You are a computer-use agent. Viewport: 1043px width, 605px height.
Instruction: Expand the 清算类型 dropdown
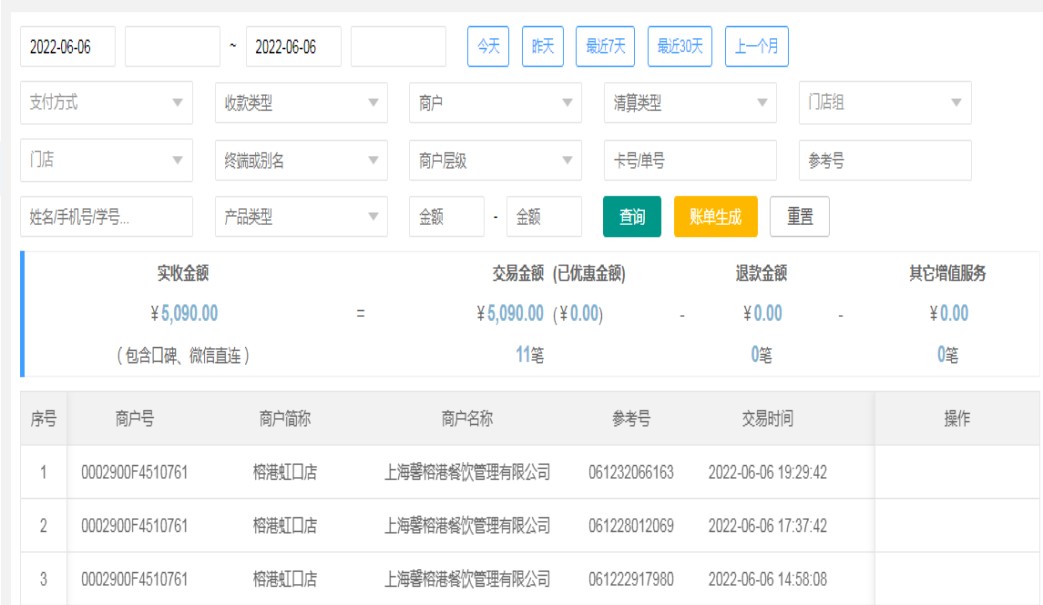click(x=690, y=103)
